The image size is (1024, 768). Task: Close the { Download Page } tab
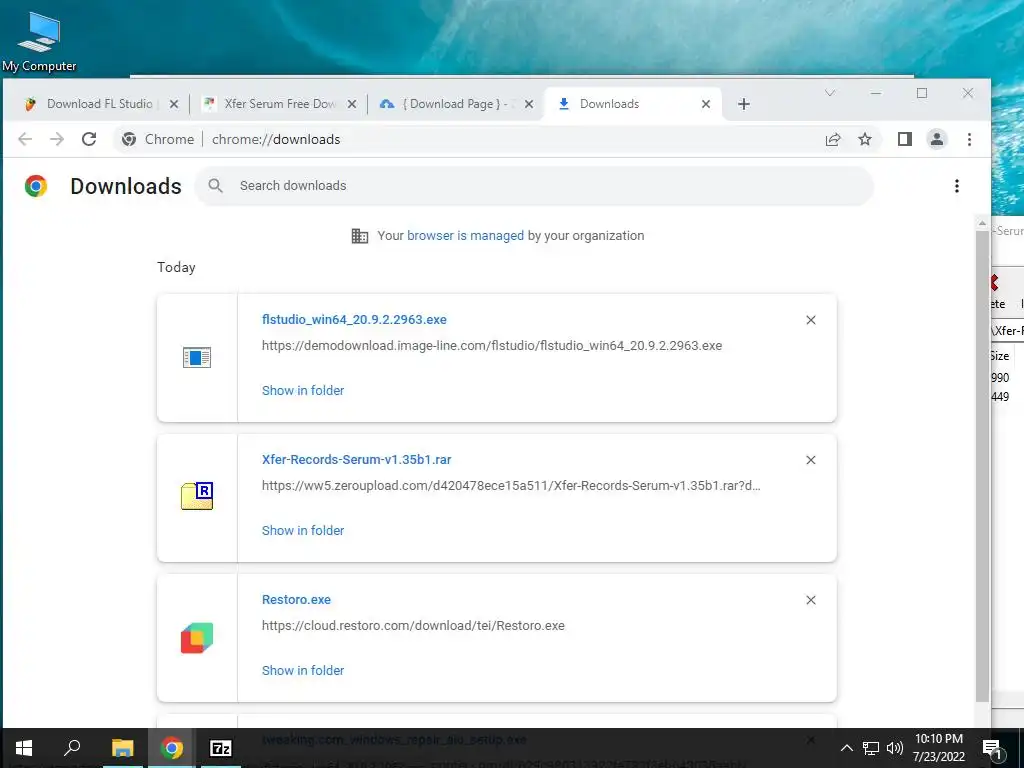[529, 104]
